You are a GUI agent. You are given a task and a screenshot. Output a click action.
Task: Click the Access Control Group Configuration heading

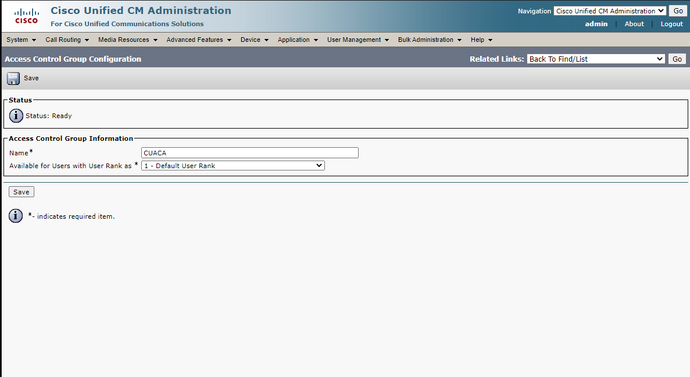coord(73,59)
